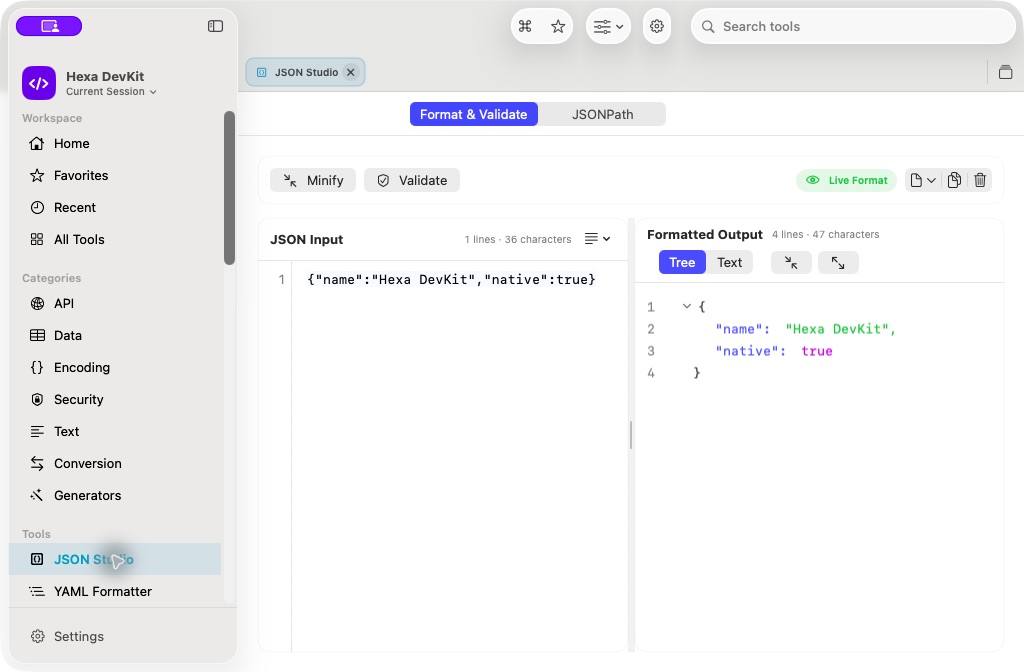Click the Hexa DevKit code logo
Viewport: 1024px width, 672px height.
(39, 83)
